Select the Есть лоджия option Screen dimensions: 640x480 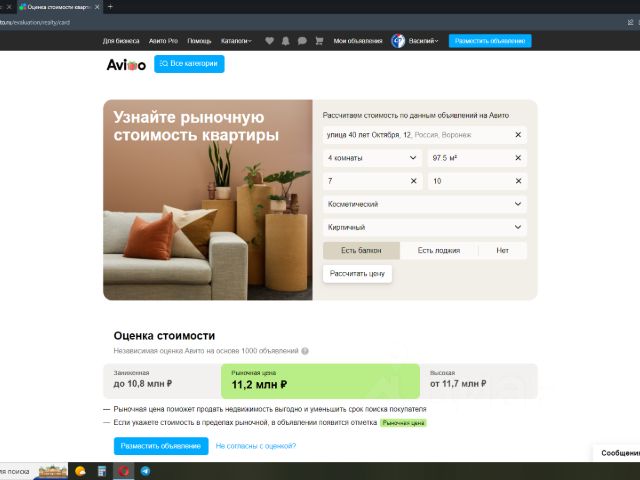click(439, 251)
